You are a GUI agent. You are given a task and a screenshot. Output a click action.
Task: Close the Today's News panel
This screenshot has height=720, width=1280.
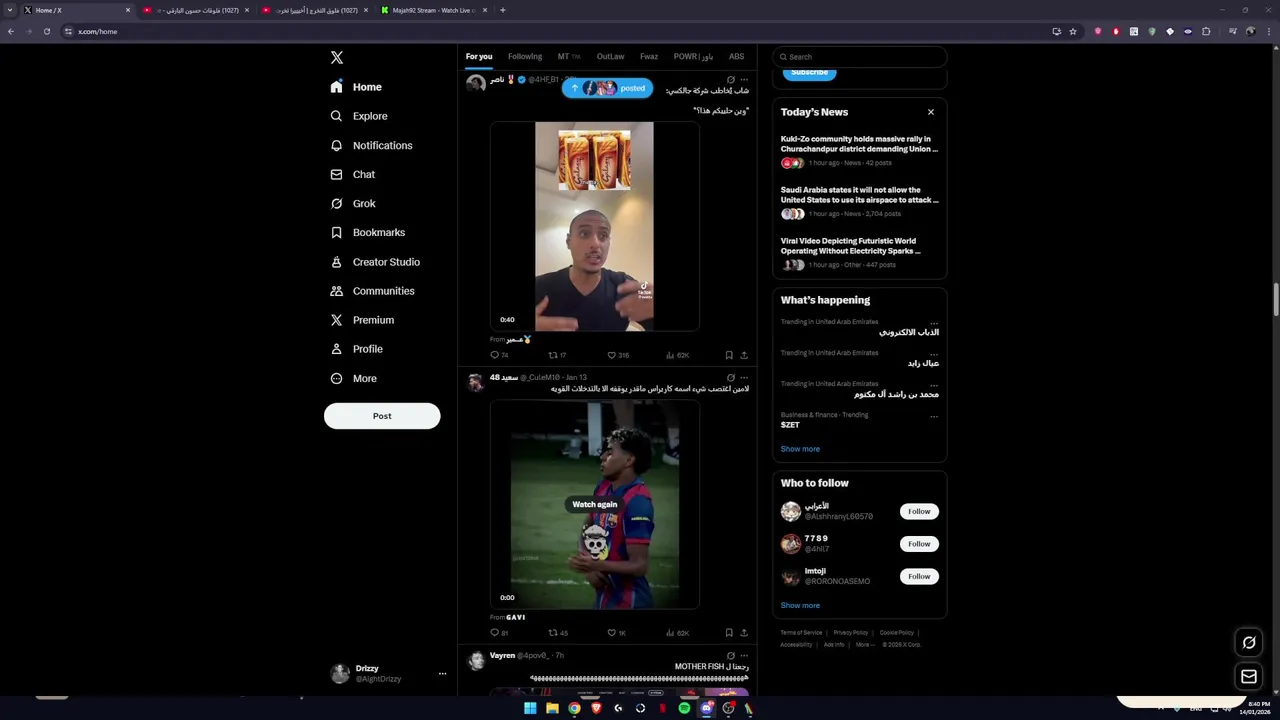click(x=931, y=112)
